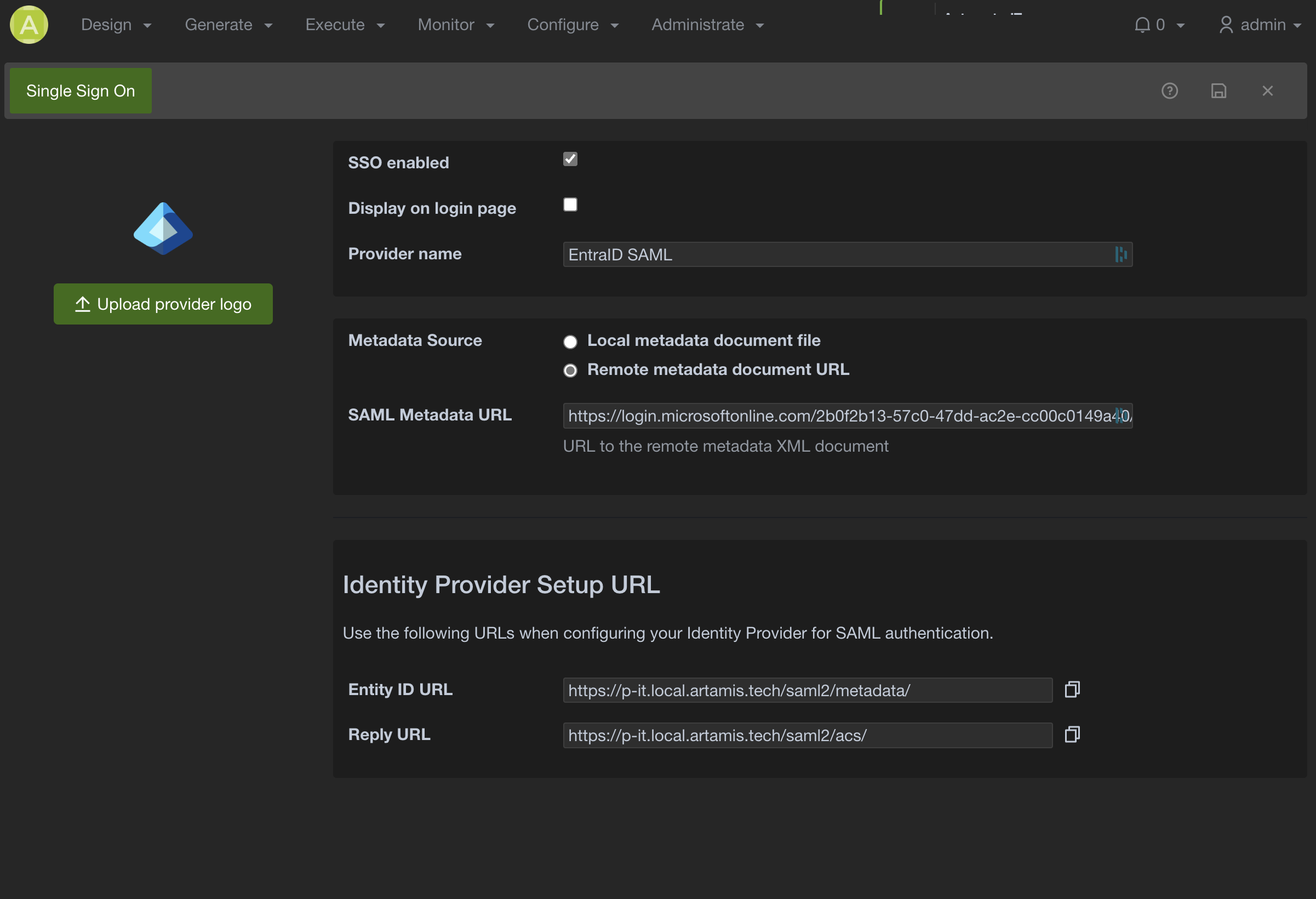Viewport: 1316px width, 899px height.
Task: Expand the notifications dropdown arrow
Action: [x=1181, y=26]
